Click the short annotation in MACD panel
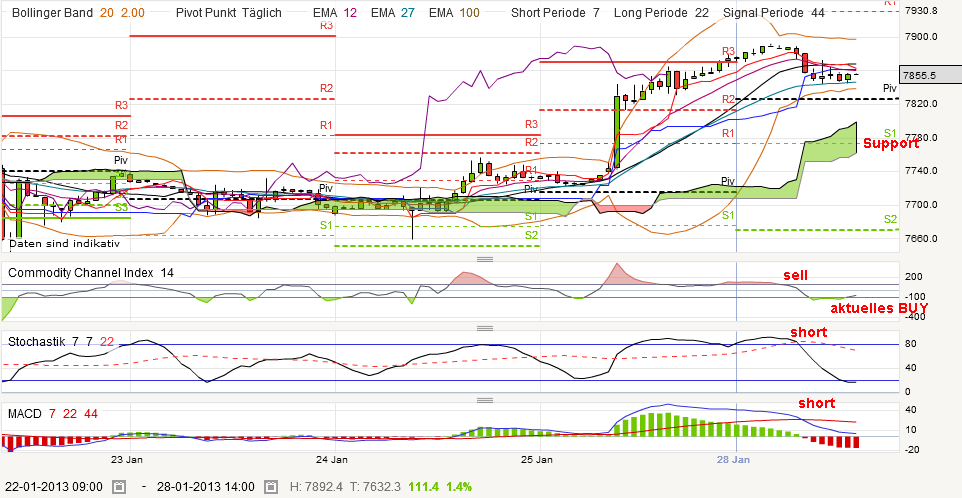Image resolution: width=962 pixels, height=498 pixels. tap(817, 403)
